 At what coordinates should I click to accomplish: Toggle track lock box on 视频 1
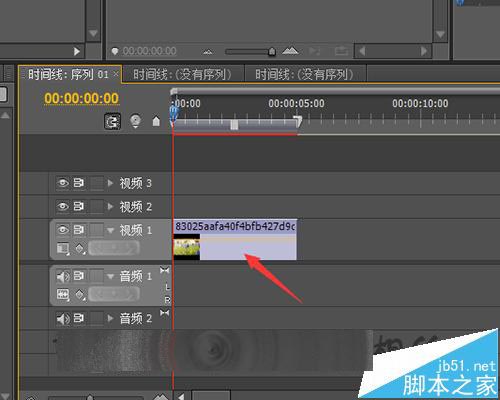point(97,230)
